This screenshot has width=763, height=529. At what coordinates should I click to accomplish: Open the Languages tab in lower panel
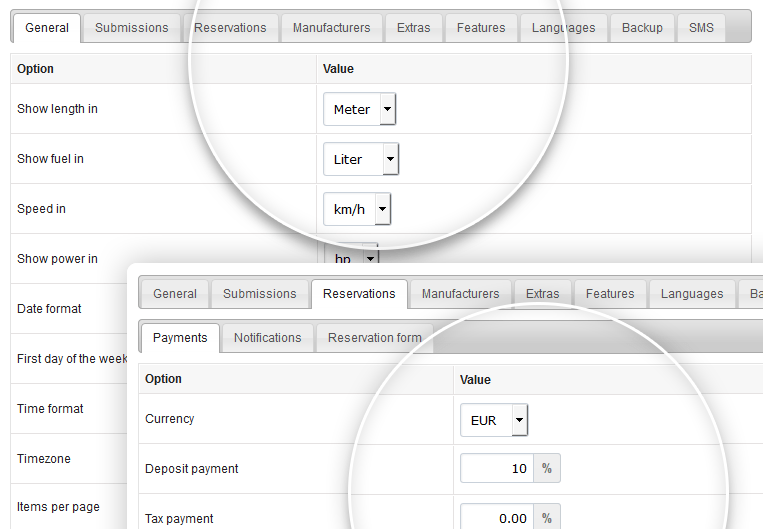692,294
